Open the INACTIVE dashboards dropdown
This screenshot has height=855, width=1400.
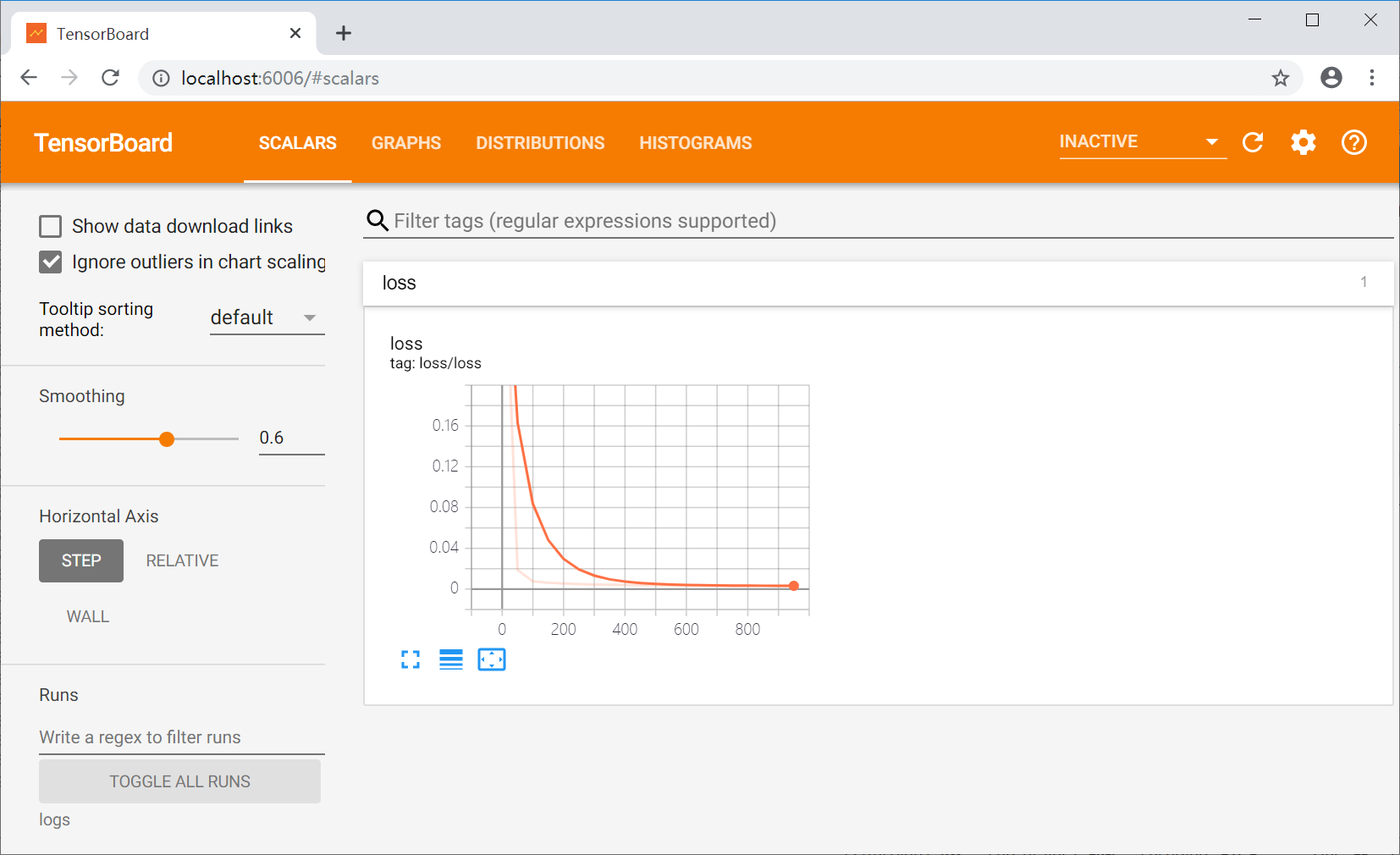(1143, 141)
